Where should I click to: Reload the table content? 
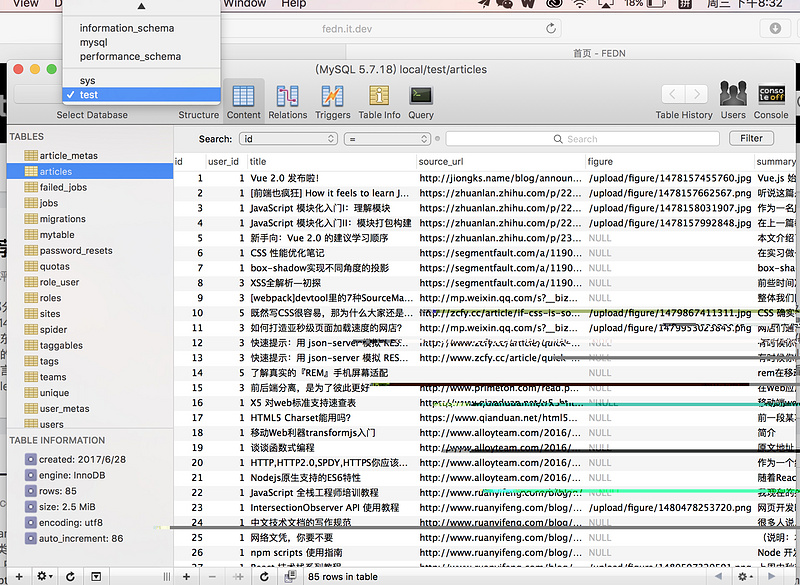(264, 576)
